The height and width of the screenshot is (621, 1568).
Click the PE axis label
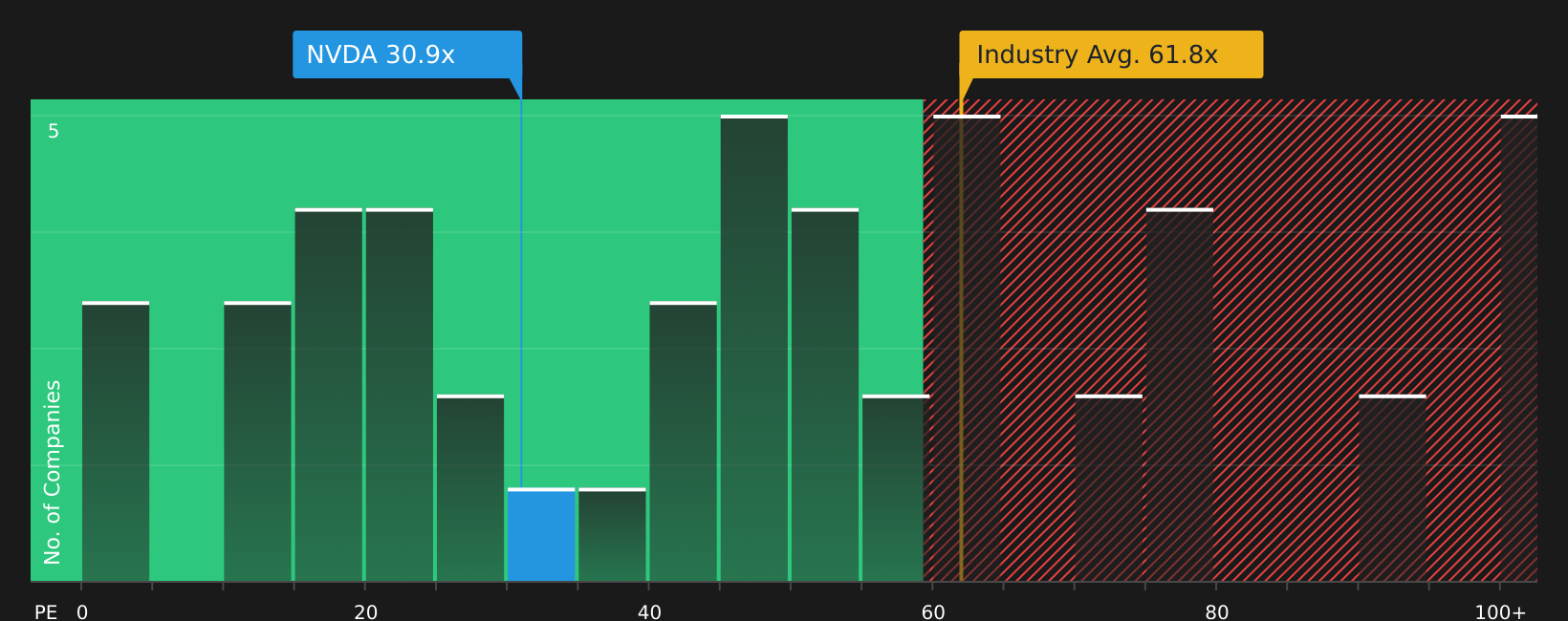pyautogui.click(x=46, y=612)
